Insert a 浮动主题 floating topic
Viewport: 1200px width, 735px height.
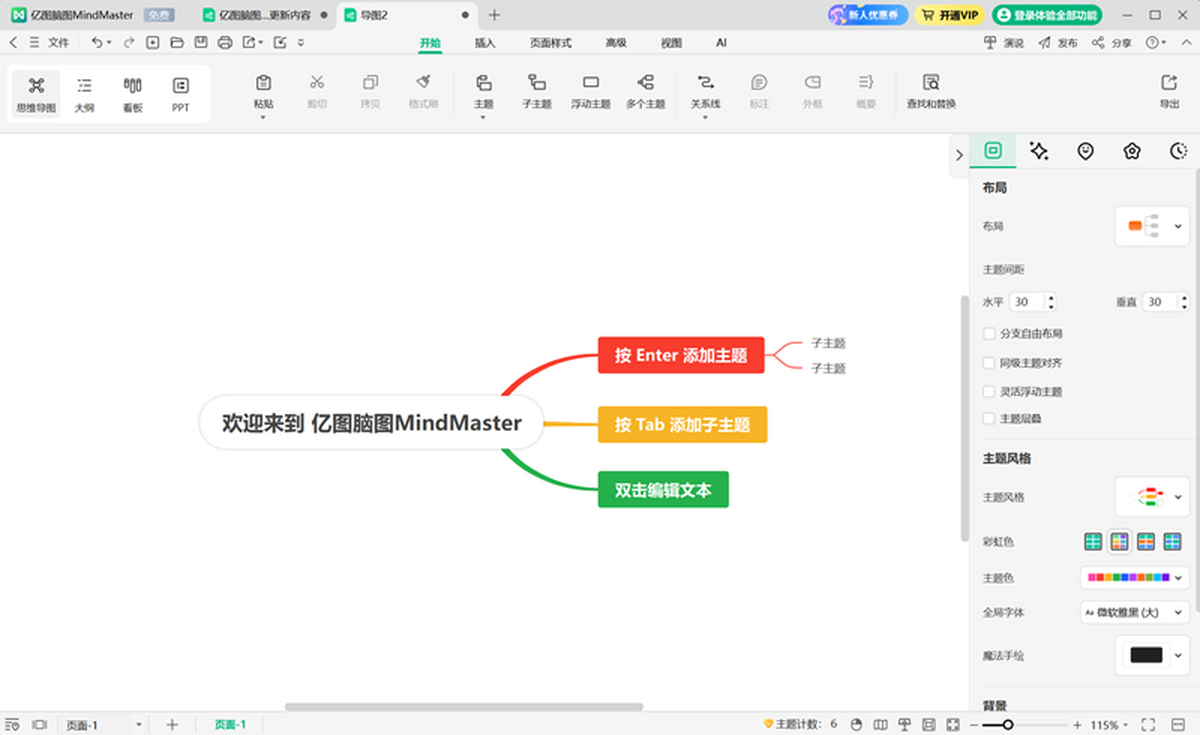[590, 92]
